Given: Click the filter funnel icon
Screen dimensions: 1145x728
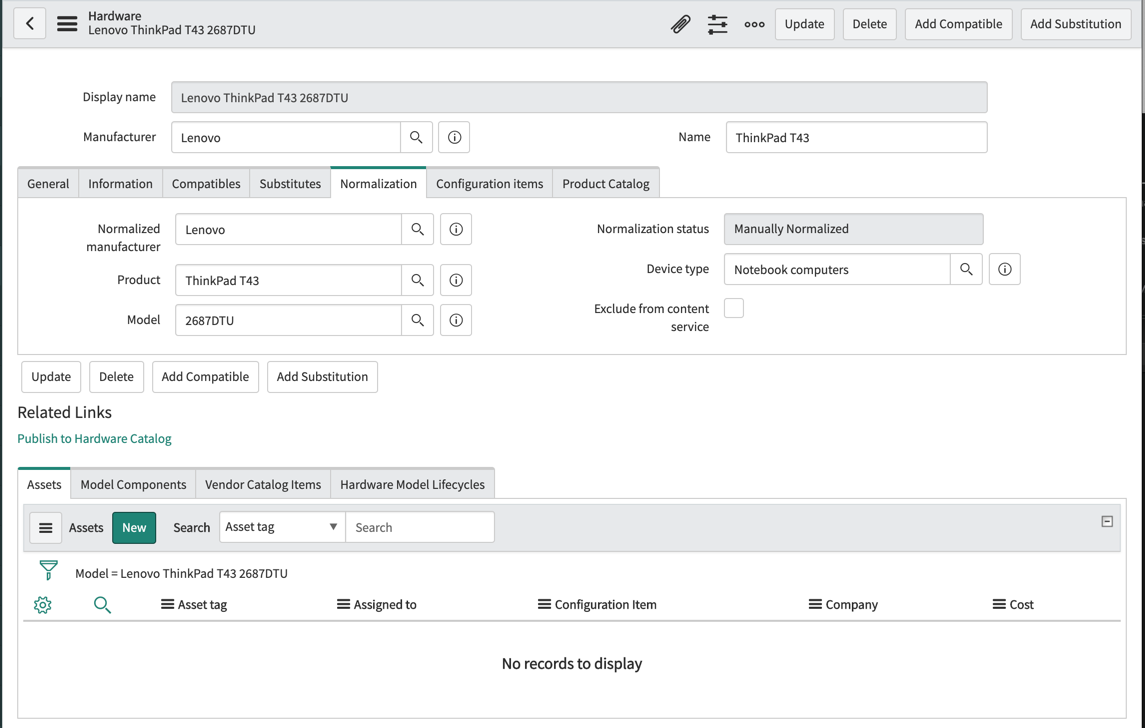Looking at the screenshot, I should coord(48,570).
